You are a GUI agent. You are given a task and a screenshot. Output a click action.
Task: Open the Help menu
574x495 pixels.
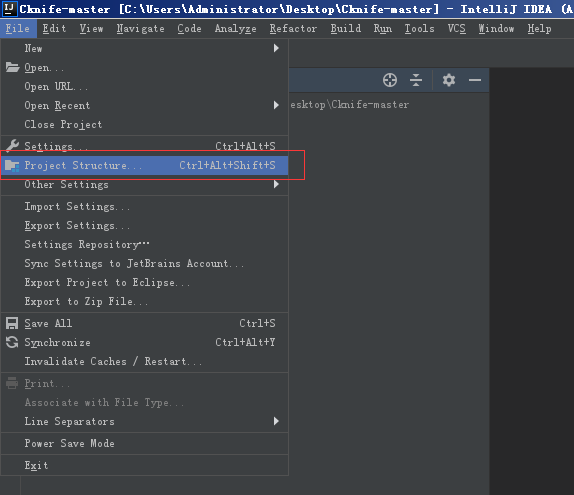point(539,29)
